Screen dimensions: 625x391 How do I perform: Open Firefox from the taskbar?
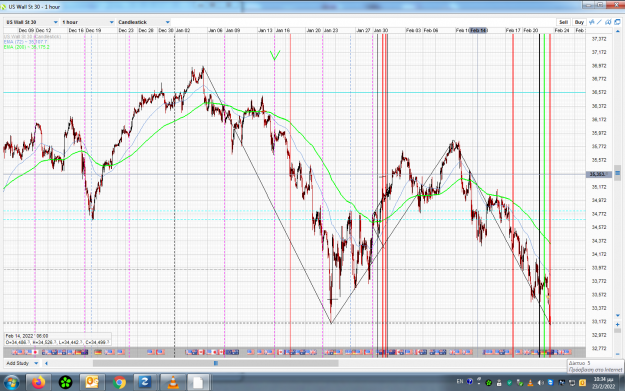(39, 383)
